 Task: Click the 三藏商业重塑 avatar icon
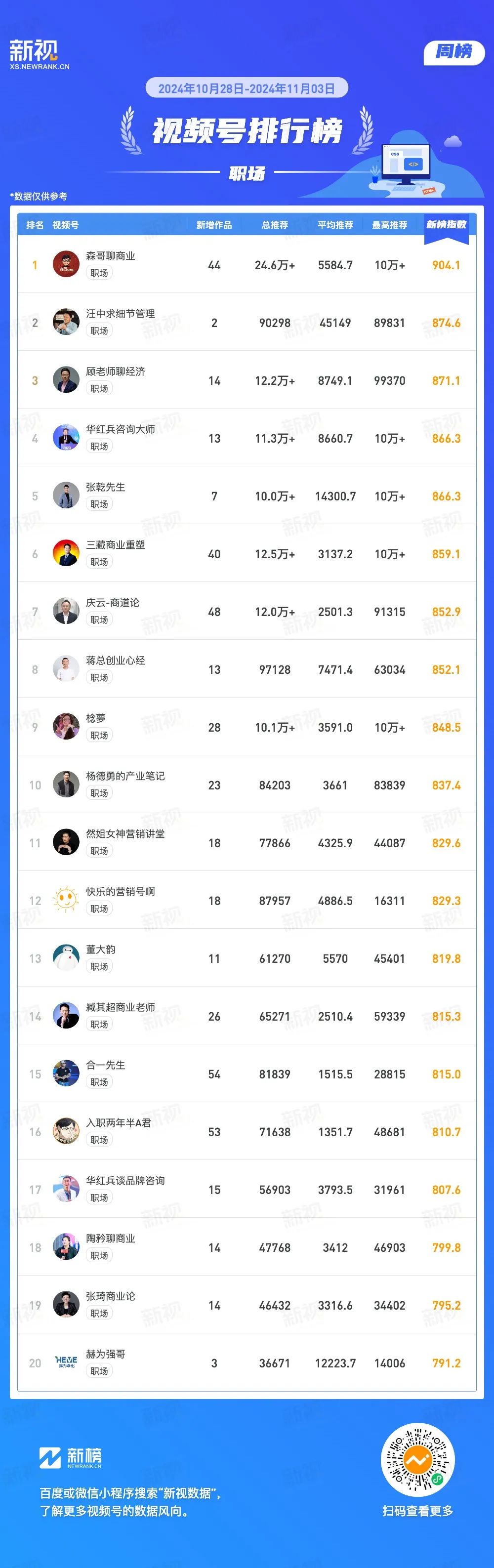[x=66, y=553]
